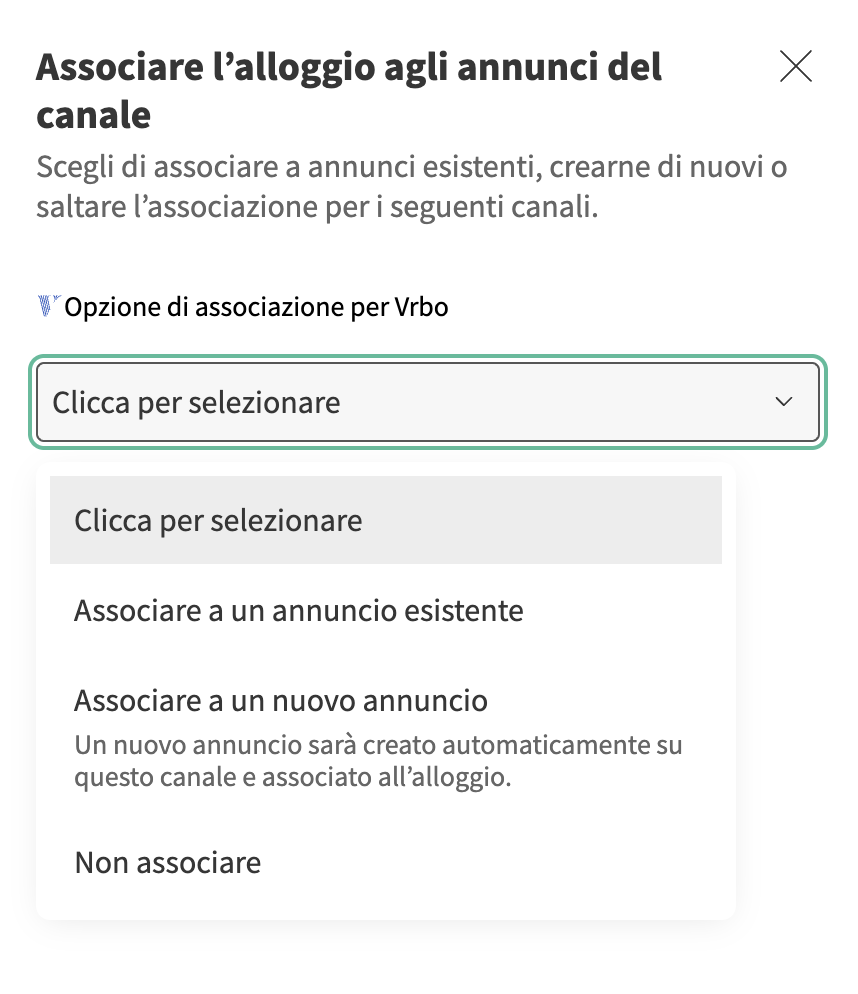Close the channel association dialog
The width and height of the screenshot is (858, 994).
795,67
